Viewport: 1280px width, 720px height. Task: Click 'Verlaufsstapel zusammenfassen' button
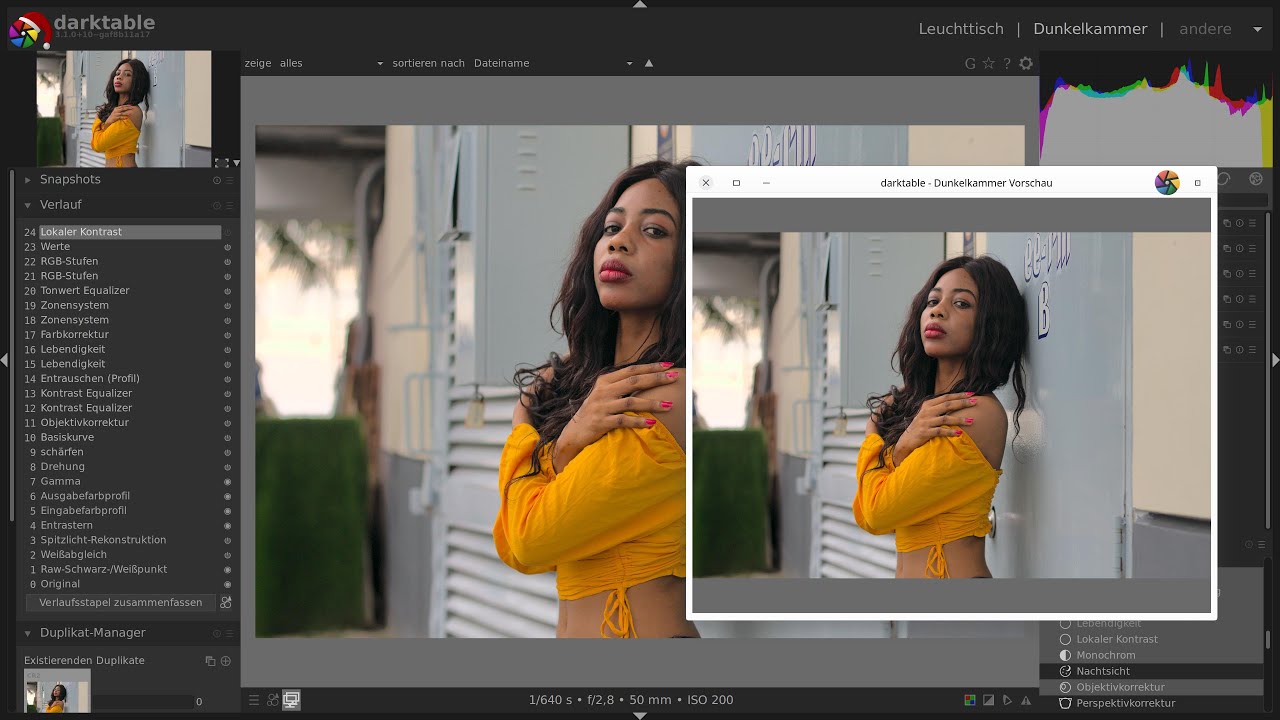[120, 602]
